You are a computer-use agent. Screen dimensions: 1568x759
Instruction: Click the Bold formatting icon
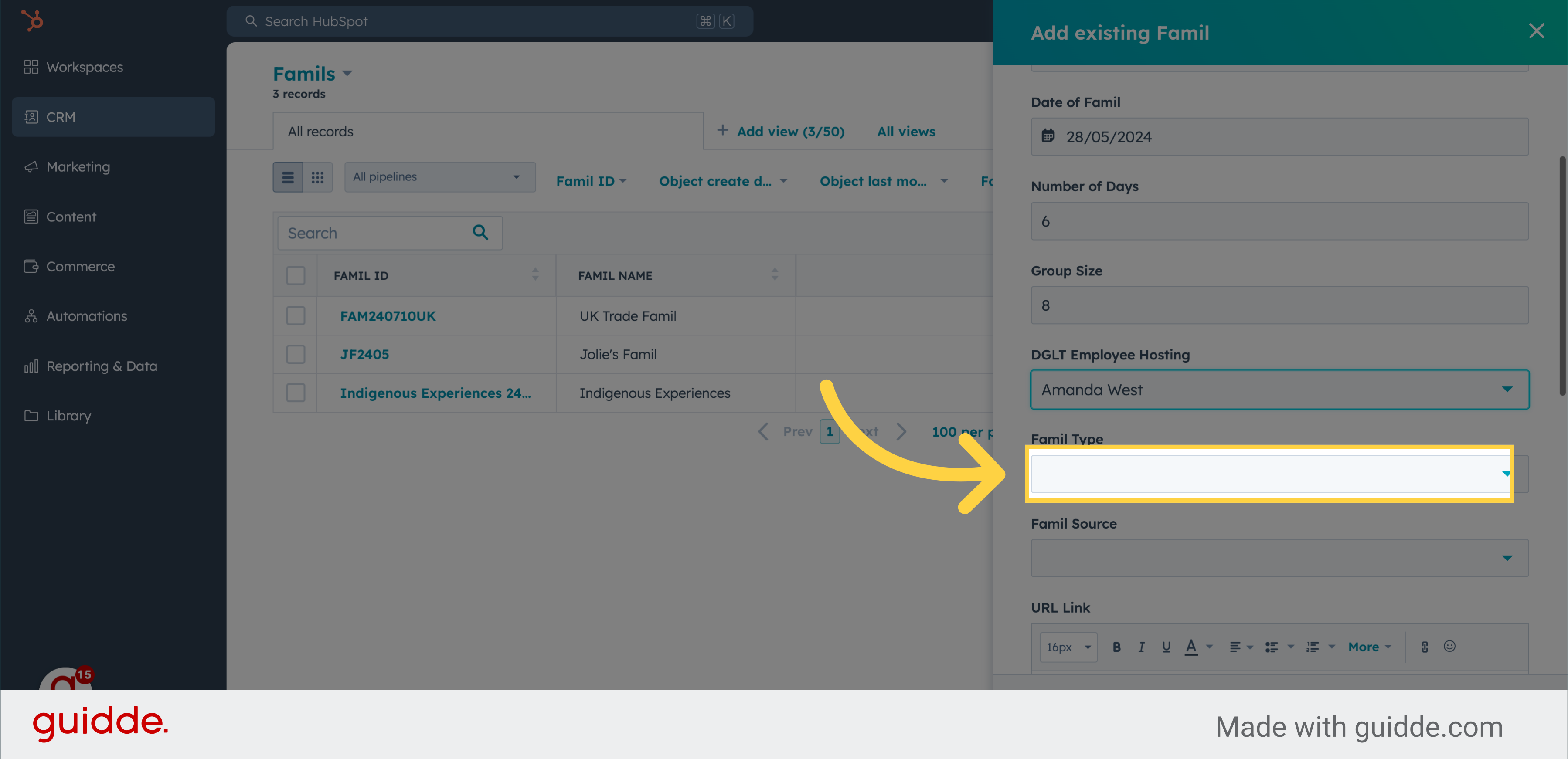coord(1116,647)
